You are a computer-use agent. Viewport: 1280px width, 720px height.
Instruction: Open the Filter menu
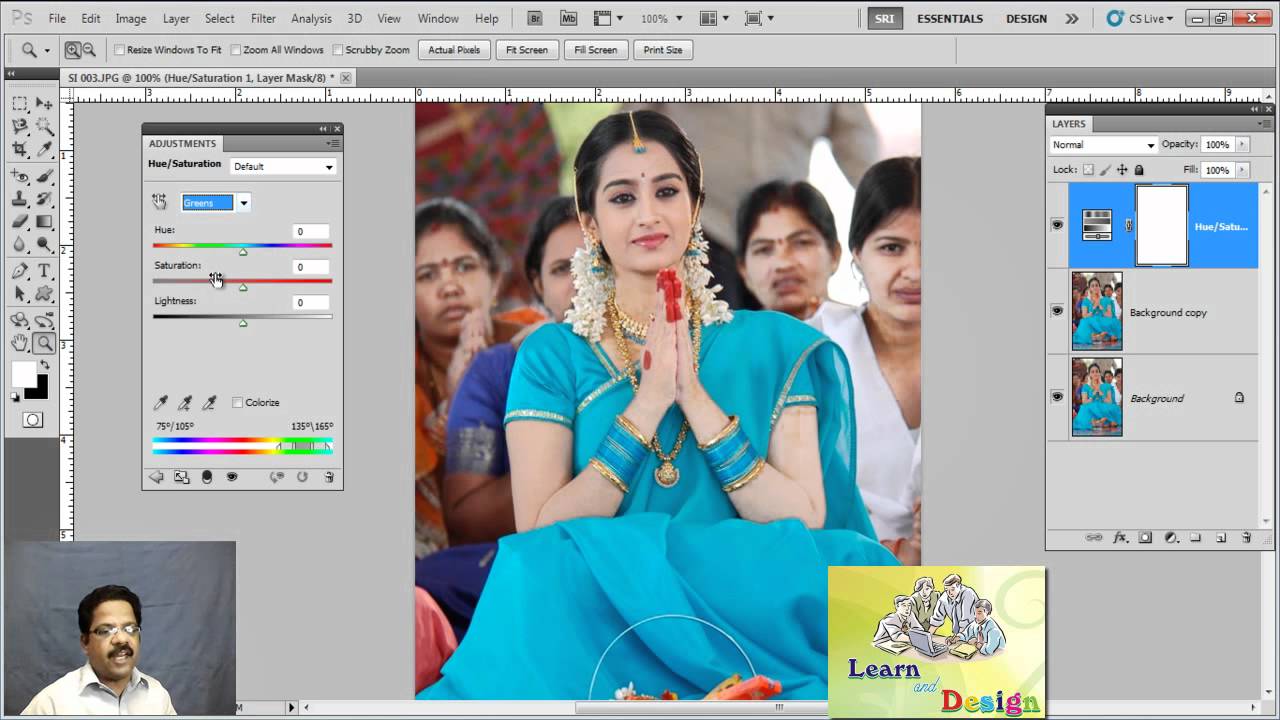pos(263,18)
